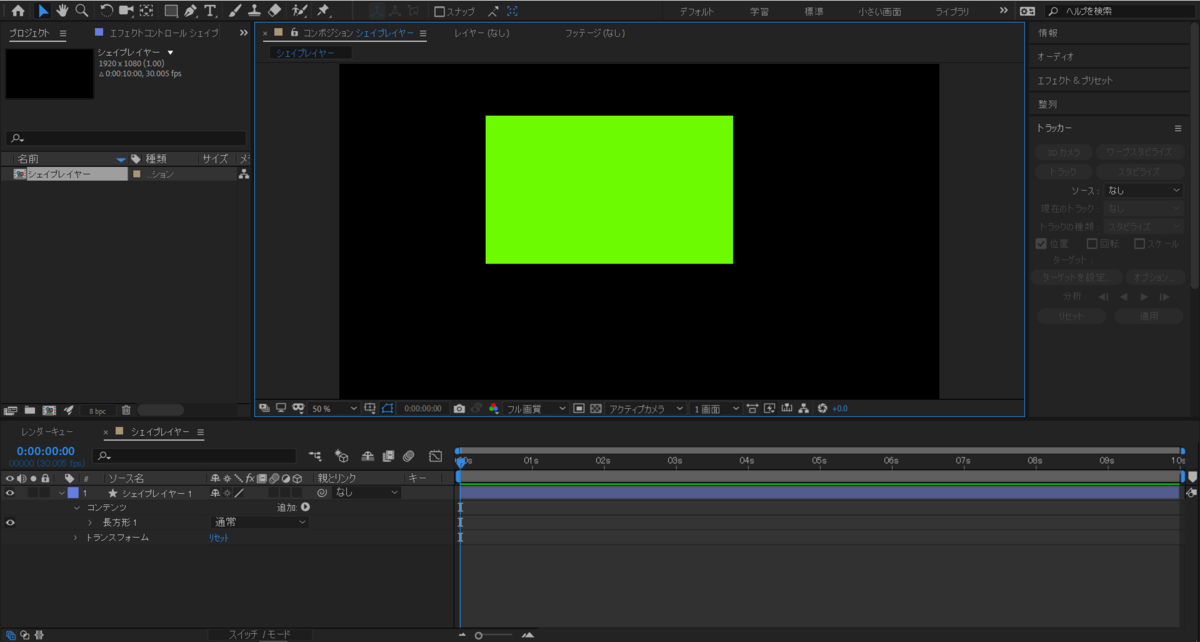Expand the 長方形 1 group
Screen dimensions: 1200x642
tap(90, 522)
